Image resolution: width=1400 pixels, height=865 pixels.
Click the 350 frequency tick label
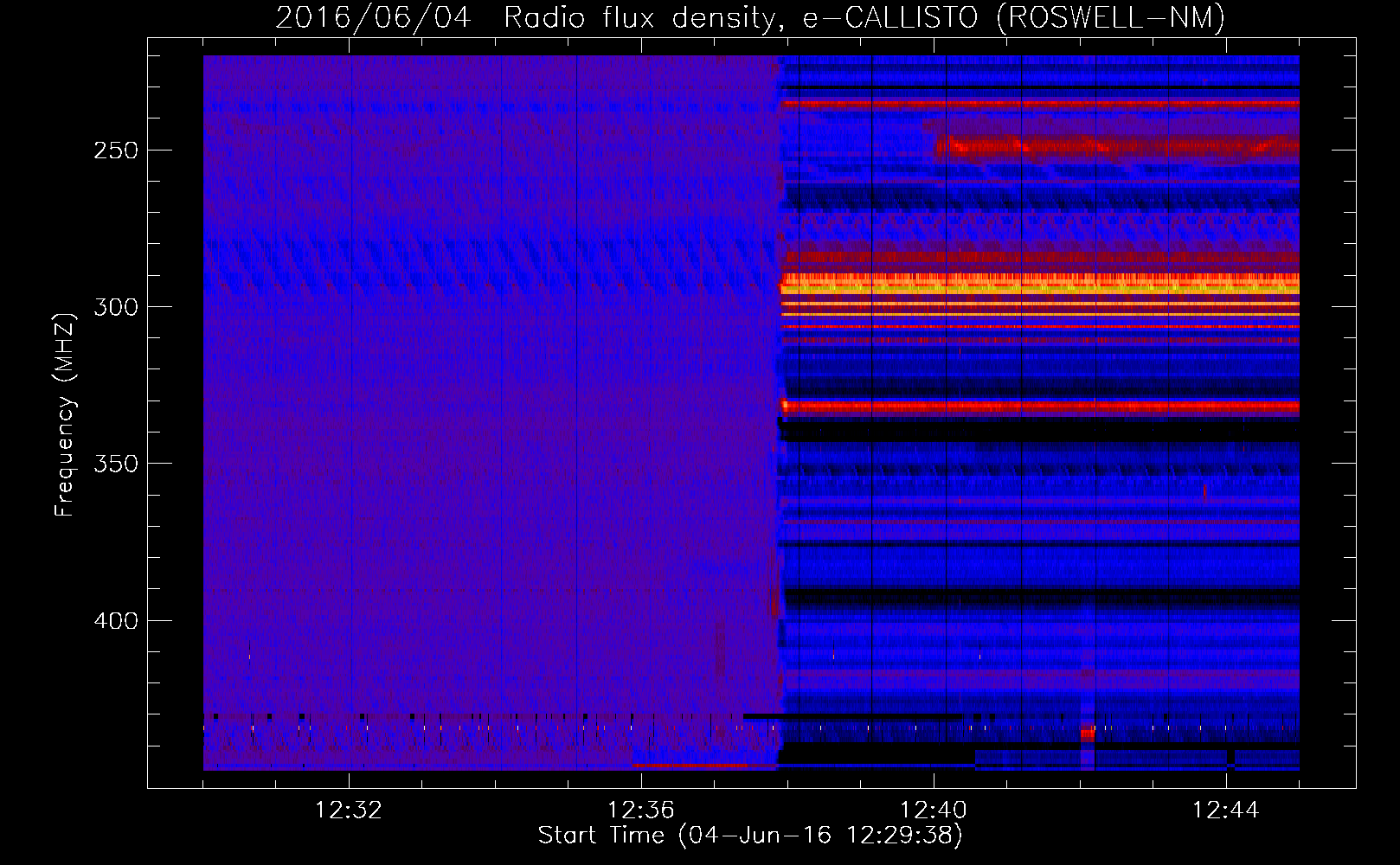click(x=116, y=464)
